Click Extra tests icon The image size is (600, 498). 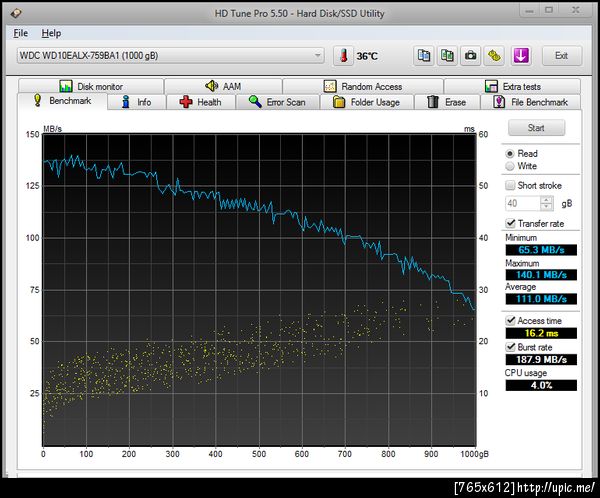click(x=491, y=86)
